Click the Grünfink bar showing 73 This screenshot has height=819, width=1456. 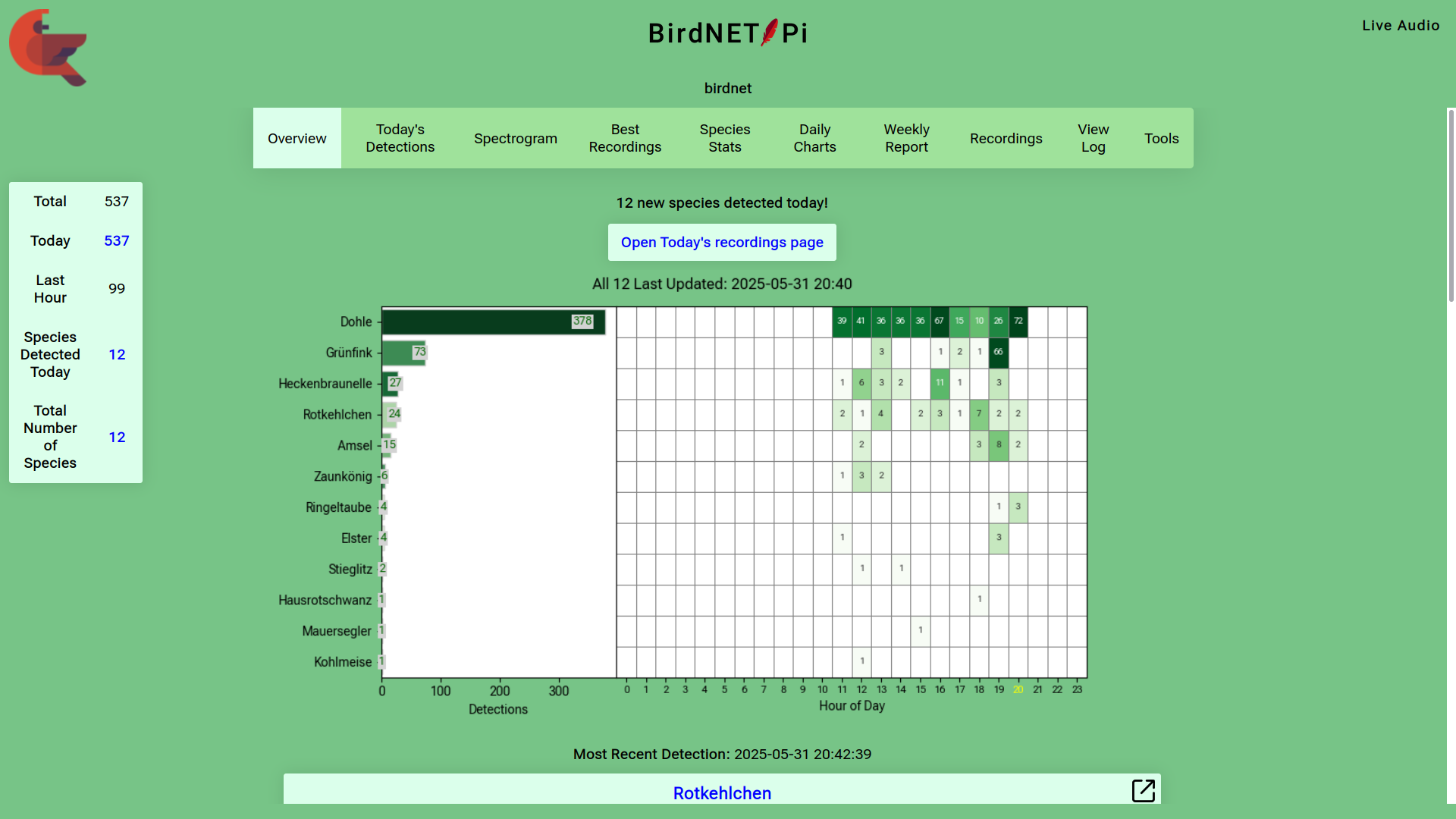404,353
